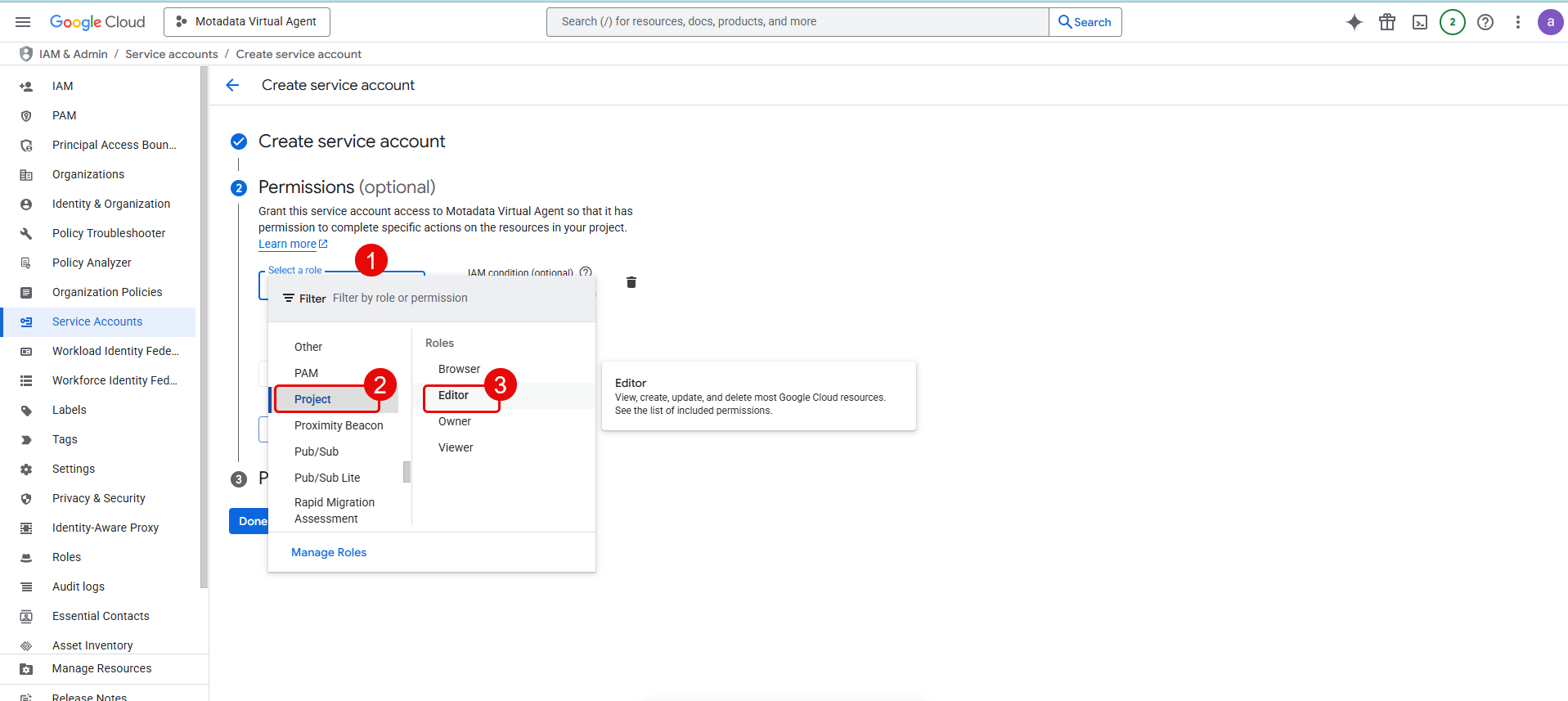The width and height of the screenshot is (1568, 701).
Task: Open the Select a role dropdown
Action: [342, 285]
